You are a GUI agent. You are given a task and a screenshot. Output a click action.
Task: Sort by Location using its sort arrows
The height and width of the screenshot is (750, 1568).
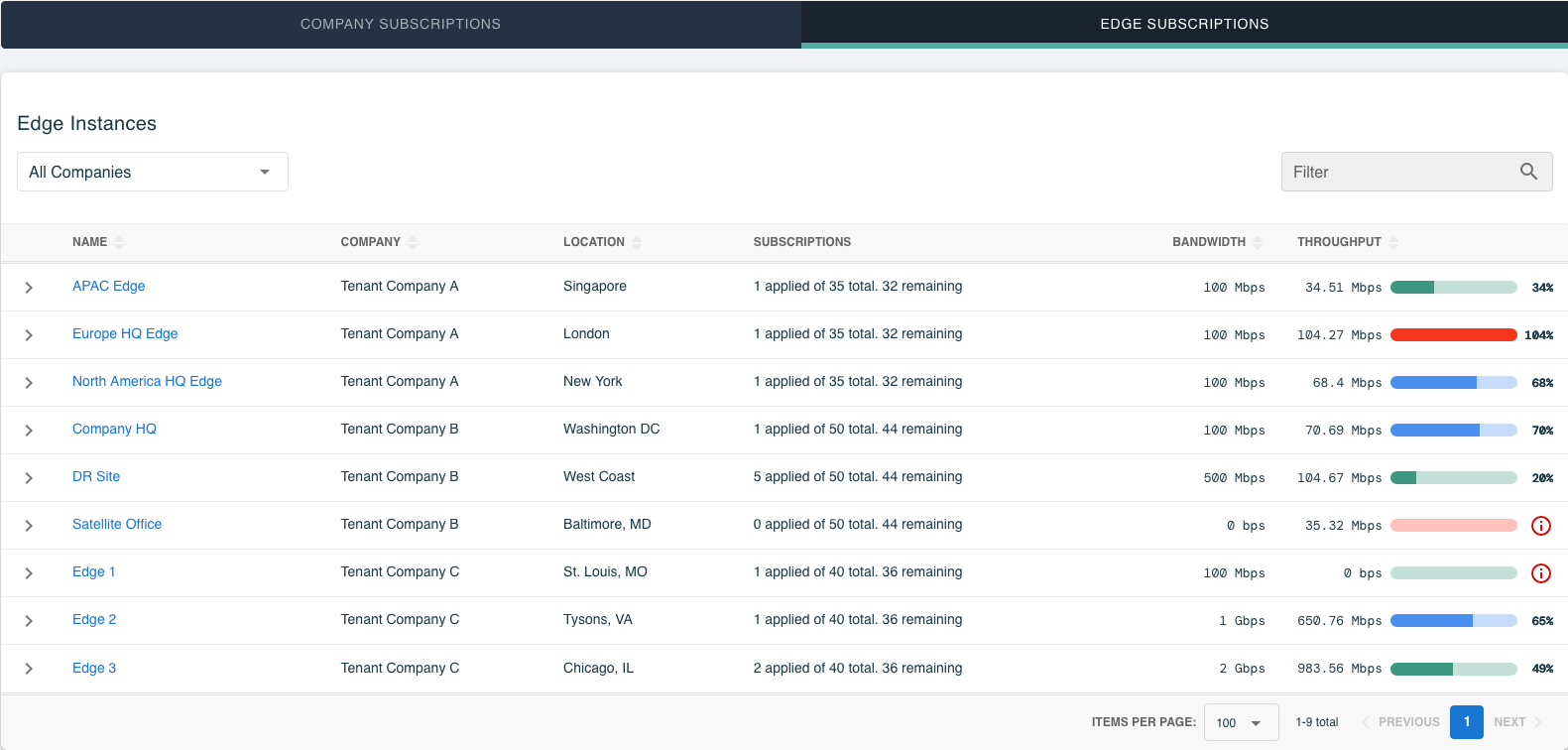(x=637, y=242)
